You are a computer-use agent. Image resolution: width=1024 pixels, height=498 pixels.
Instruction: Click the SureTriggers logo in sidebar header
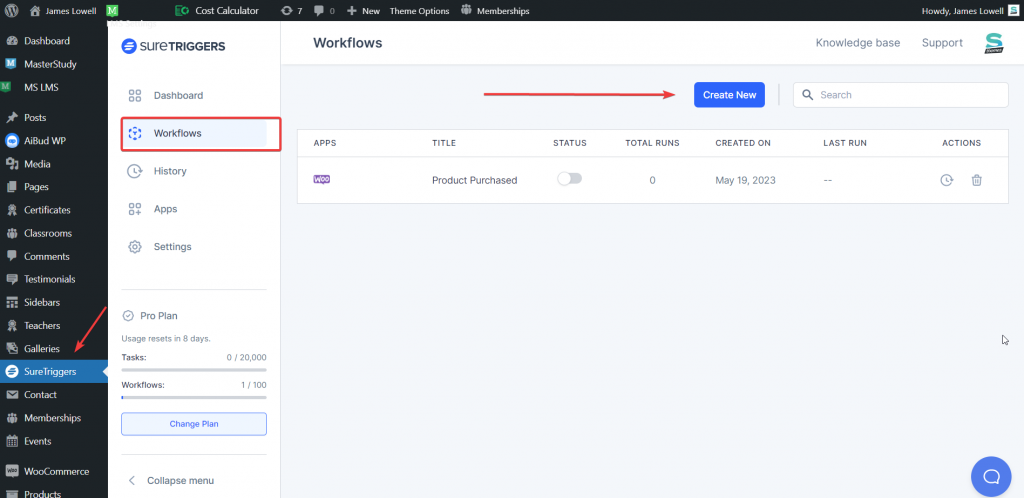(x=174, y=46)
